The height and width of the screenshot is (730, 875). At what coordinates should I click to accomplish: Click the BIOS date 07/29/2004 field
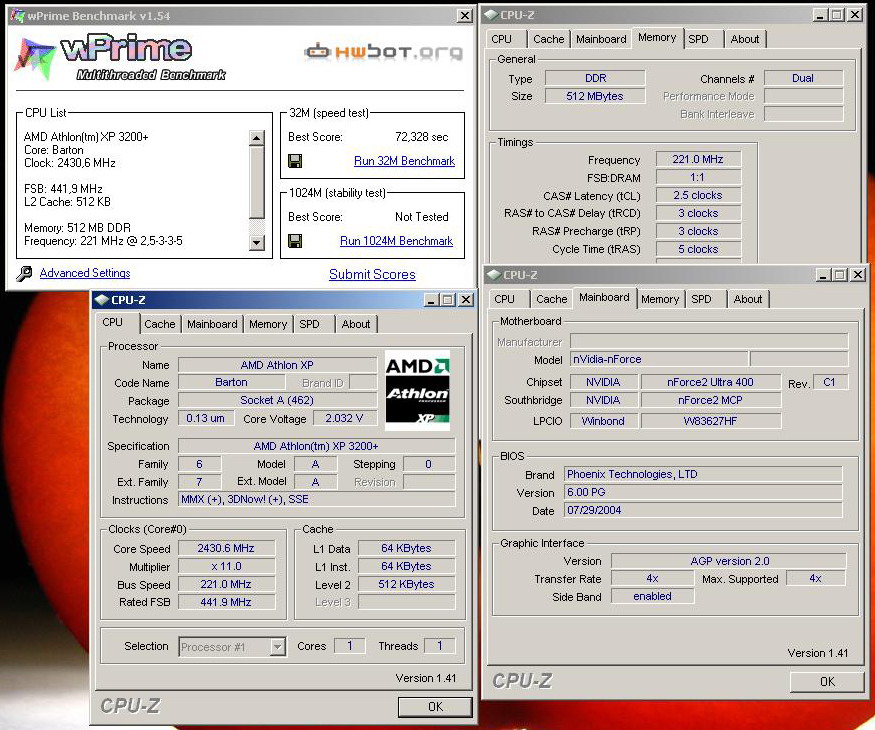pyautogui.click(x=703, y=510)
